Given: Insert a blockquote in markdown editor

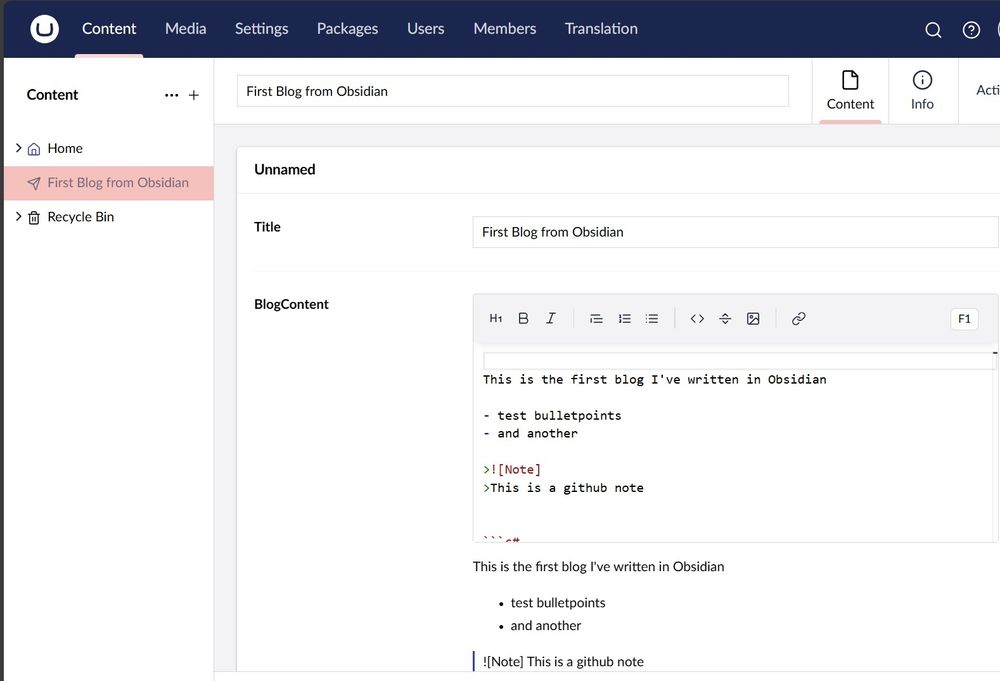Looking at the screenshot, I should pos(596,318).
